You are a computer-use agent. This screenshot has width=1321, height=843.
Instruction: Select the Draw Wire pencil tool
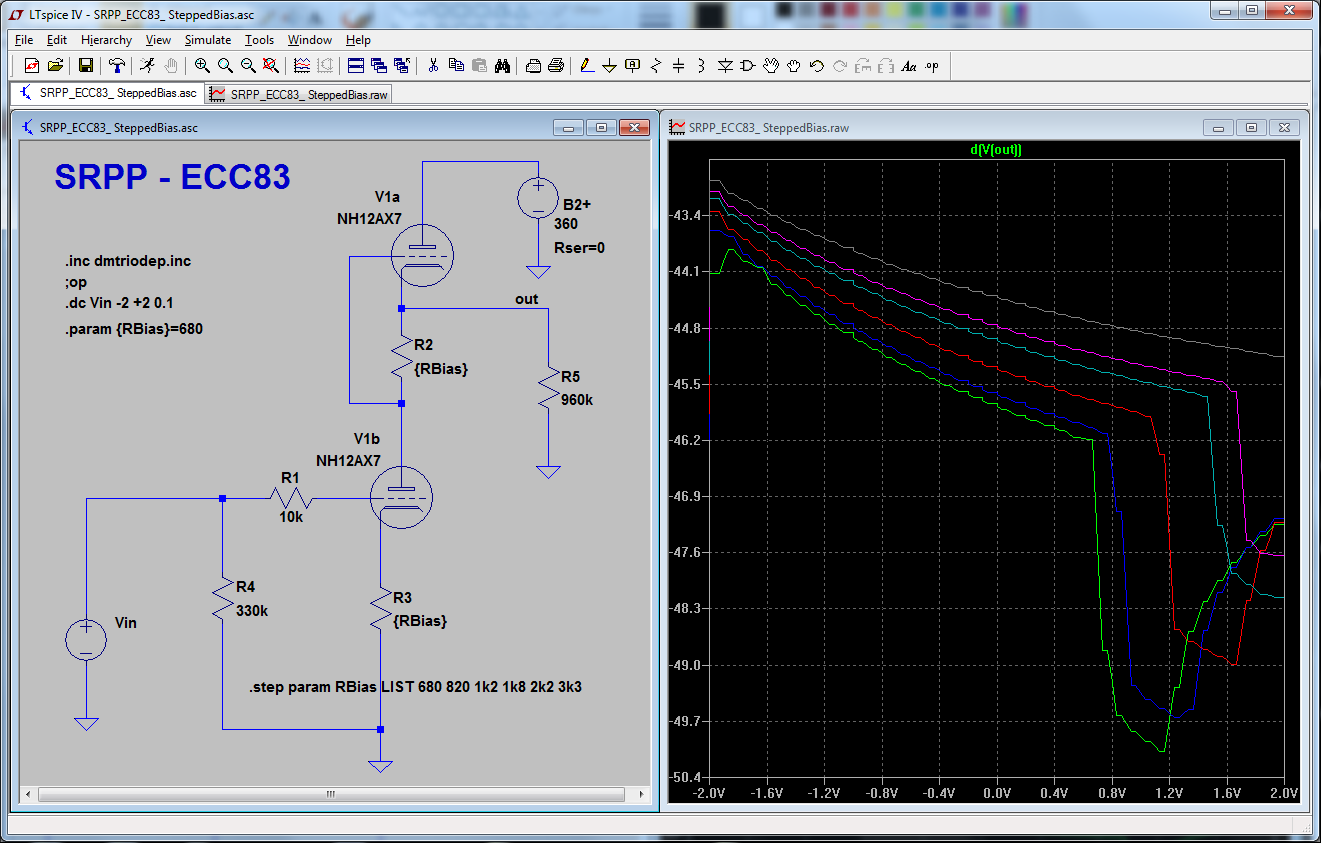coord(586,66)
